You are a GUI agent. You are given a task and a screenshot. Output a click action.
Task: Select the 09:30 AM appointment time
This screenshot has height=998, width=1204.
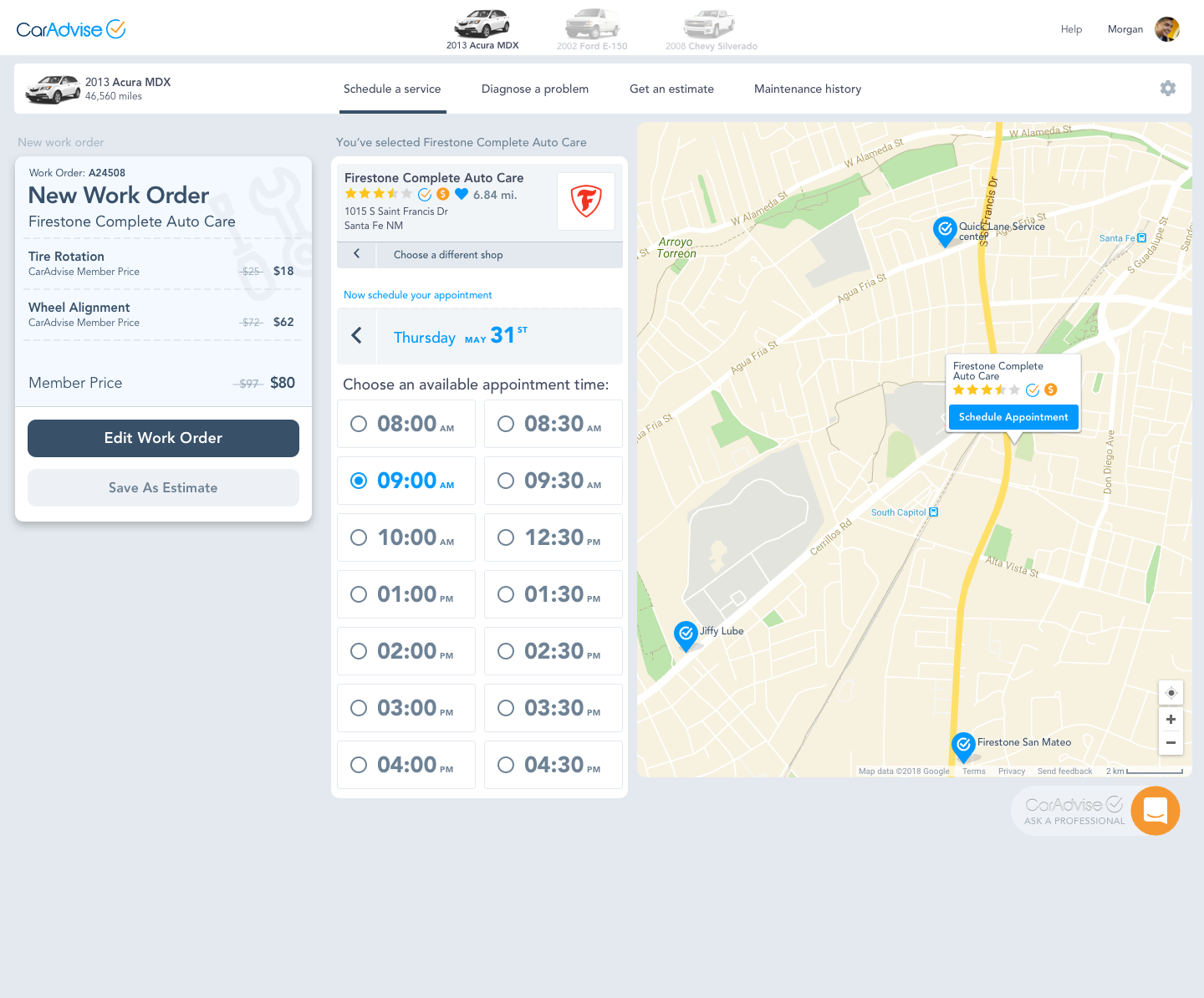tap(554, 481)
